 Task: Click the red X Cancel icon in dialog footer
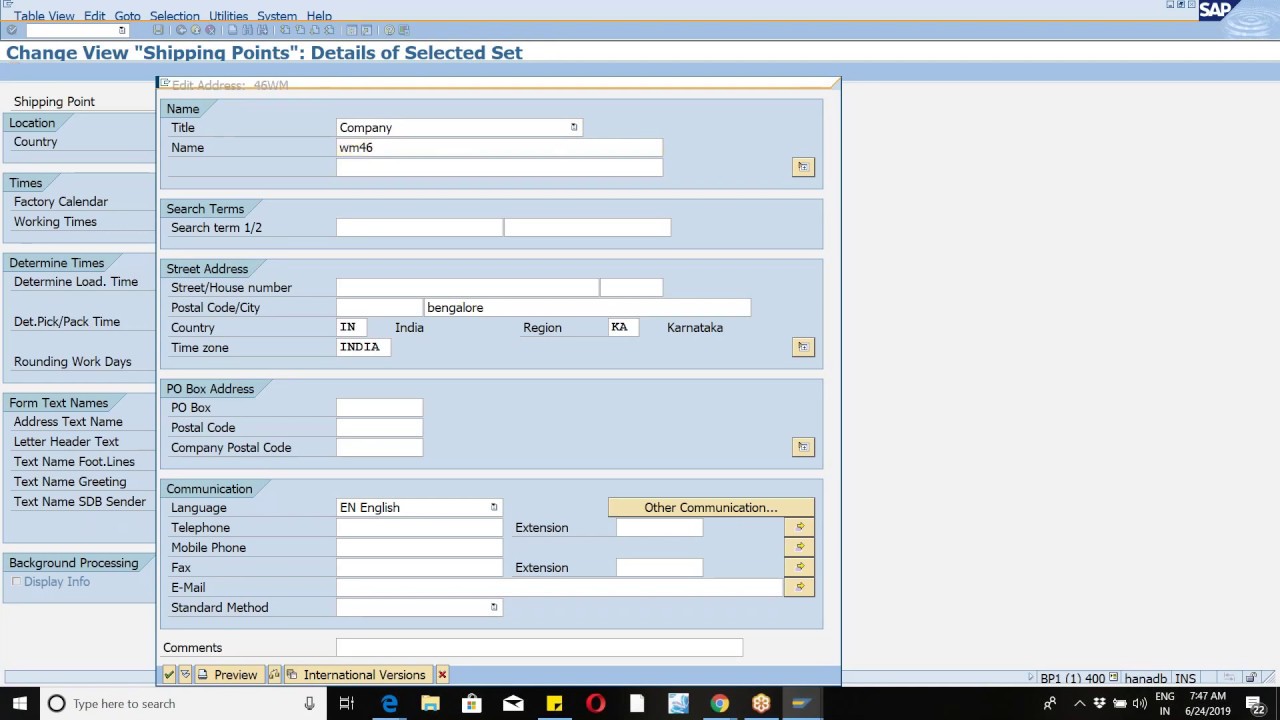[442, 675]
